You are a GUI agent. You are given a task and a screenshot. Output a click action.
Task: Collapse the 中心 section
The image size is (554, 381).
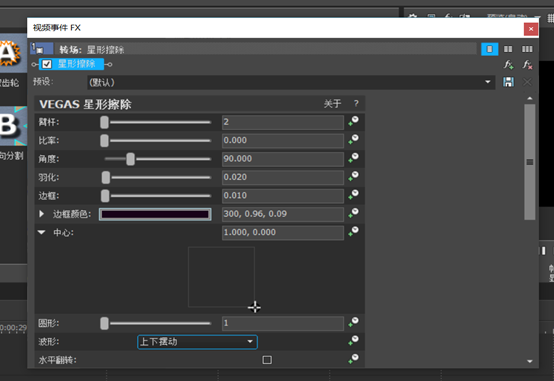coord(42,232)
